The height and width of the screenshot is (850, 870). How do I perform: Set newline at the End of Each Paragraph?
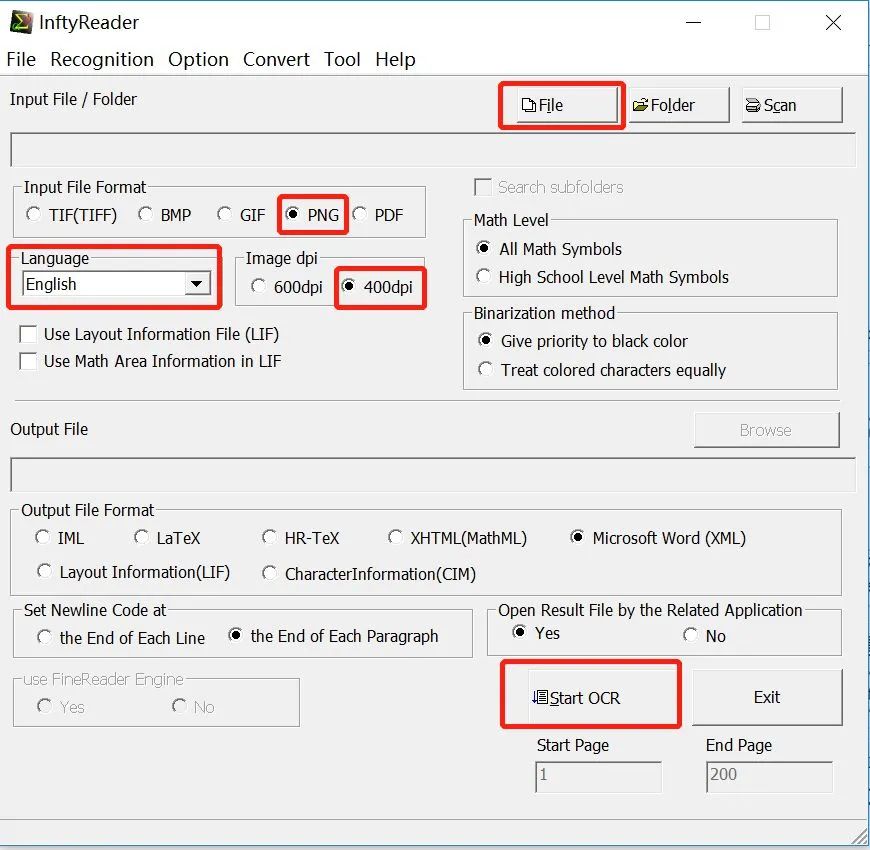click(333, 636)
